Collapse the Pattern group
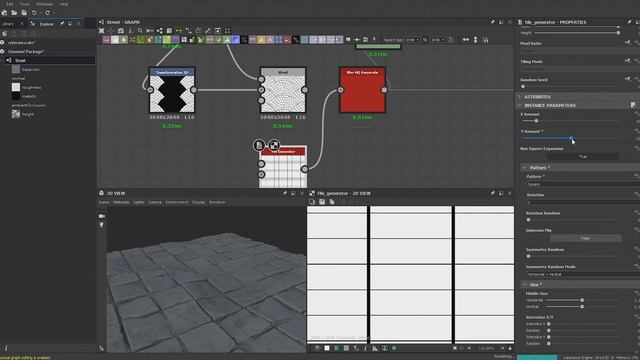 pyautogui.click(x=525, y=168)
